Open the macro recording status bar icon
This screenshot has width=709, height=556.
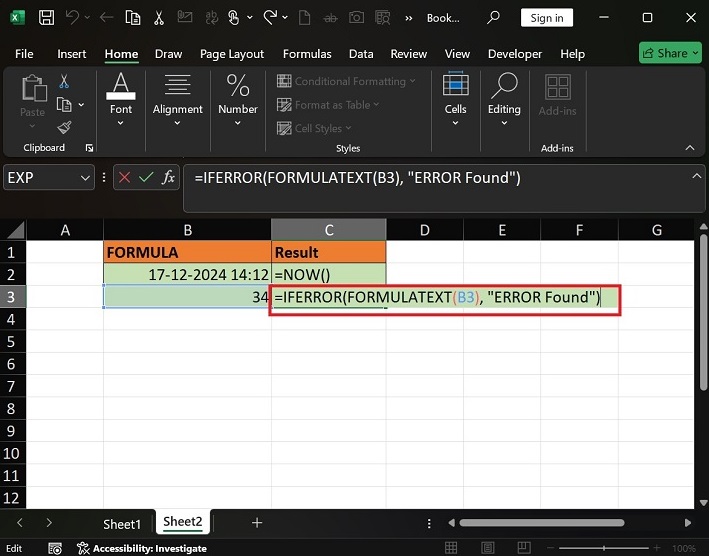tap(56, 548)
